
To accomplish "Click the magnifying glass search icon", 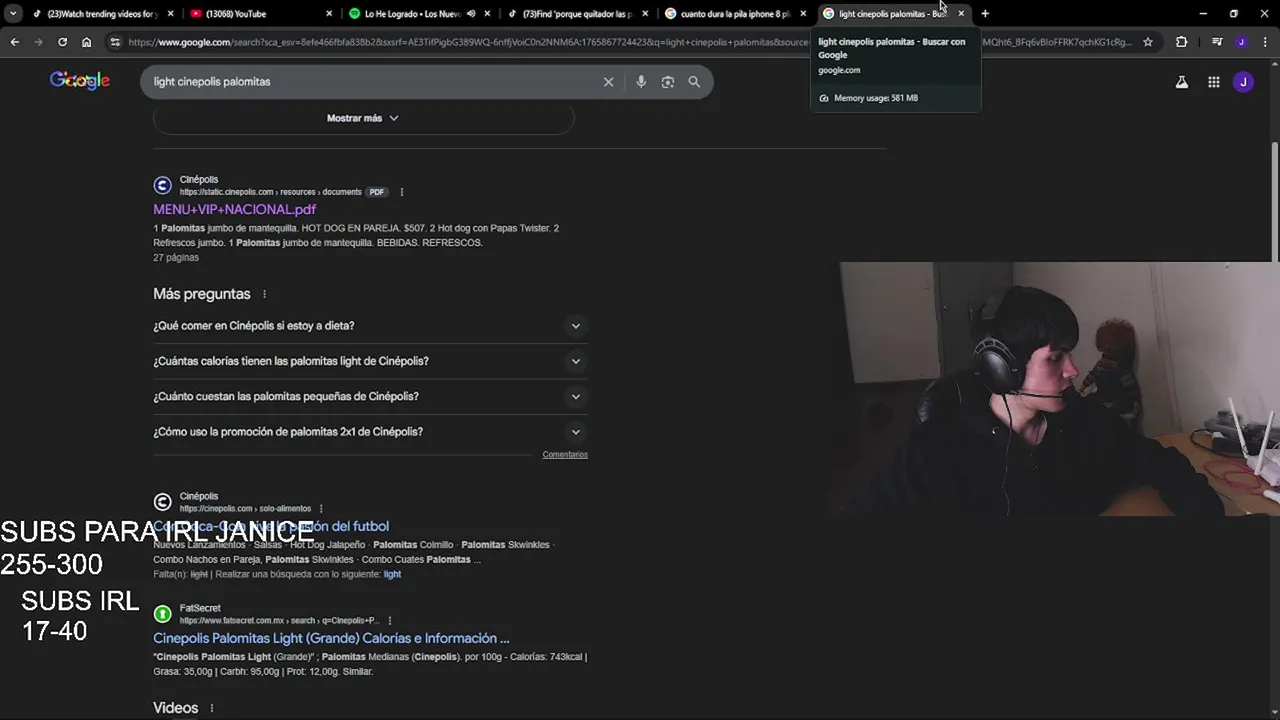I will click(x=694, y=82).
